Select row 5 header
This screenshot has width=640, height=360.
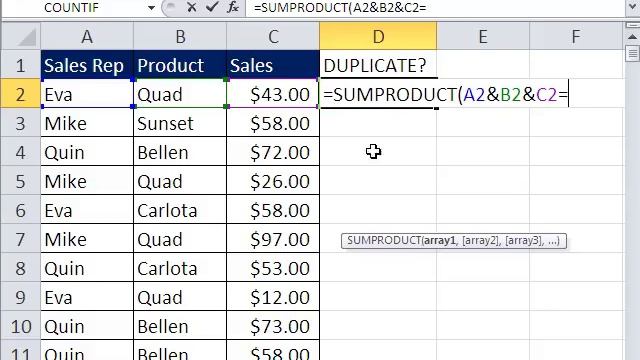21,181
